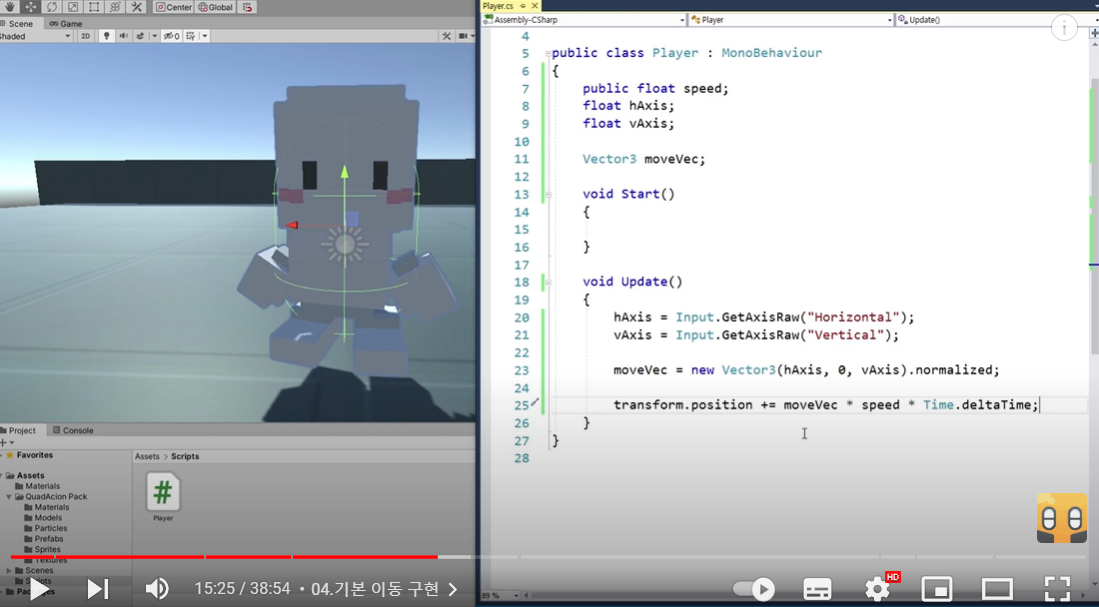
Task: Close the Player.cs tab
Action: pyautogui.click(x=535, y=6)
